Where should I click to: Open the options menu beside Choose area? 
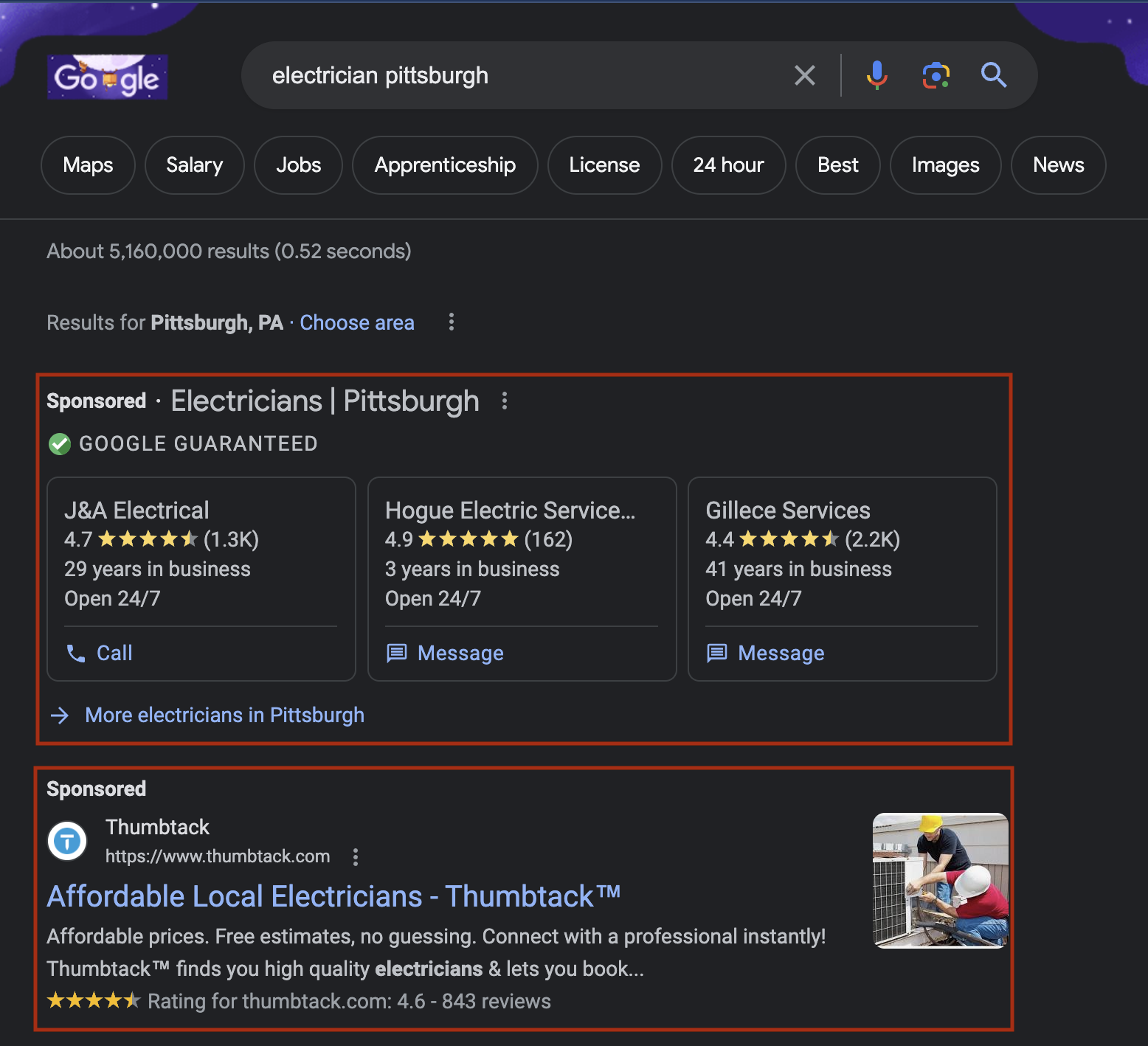point(452,322)
